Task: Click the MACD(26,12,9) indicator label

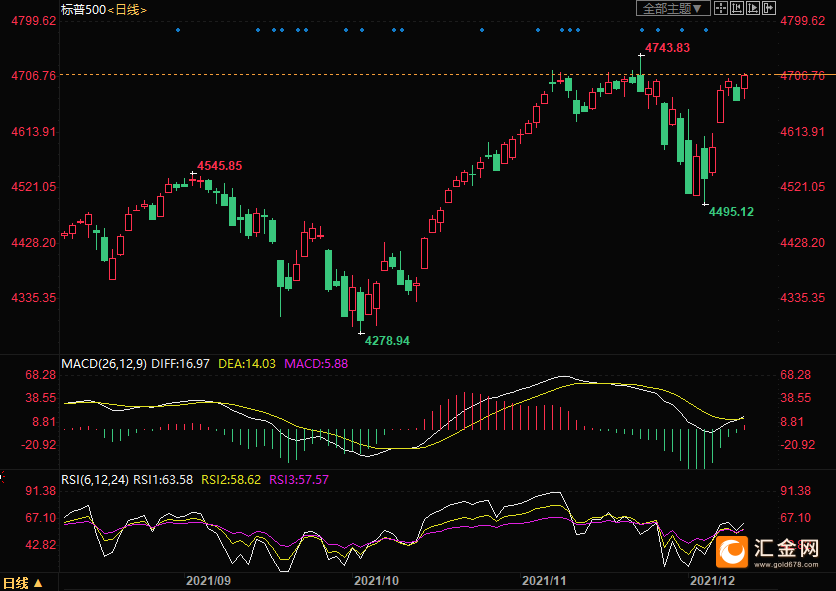Action: pos(104,364)
